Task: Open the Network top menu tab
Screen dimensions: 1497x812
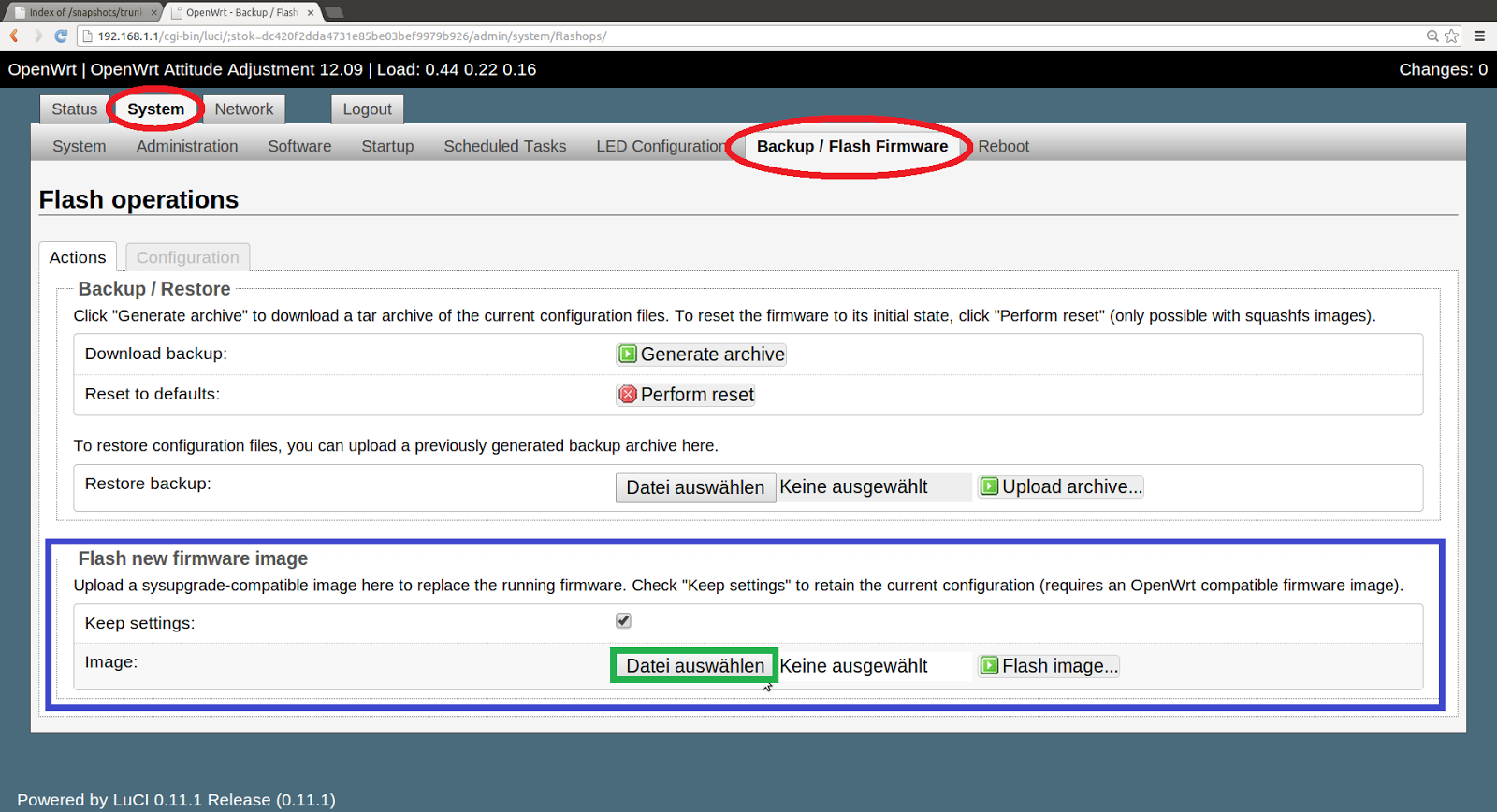Action: pyautogui.click(x=243, y=109)
